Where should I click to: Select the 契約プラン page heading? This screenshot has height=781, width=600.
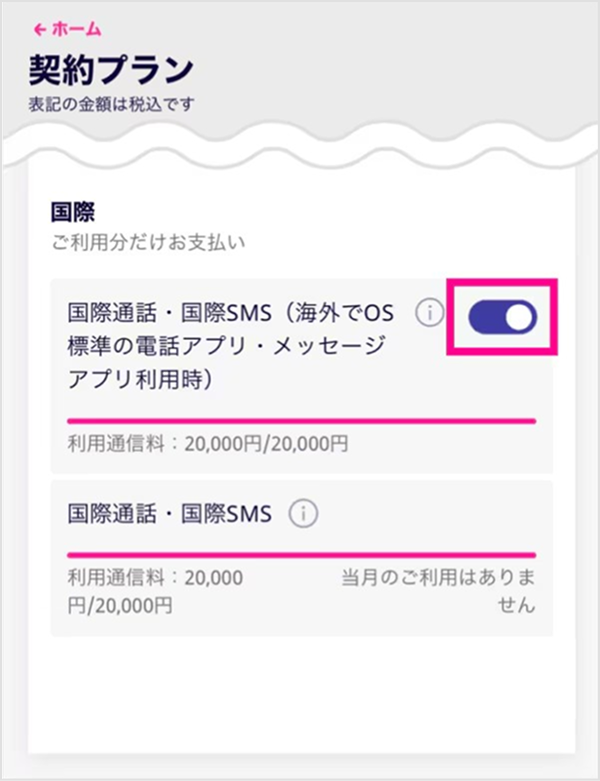click(111, 70)
